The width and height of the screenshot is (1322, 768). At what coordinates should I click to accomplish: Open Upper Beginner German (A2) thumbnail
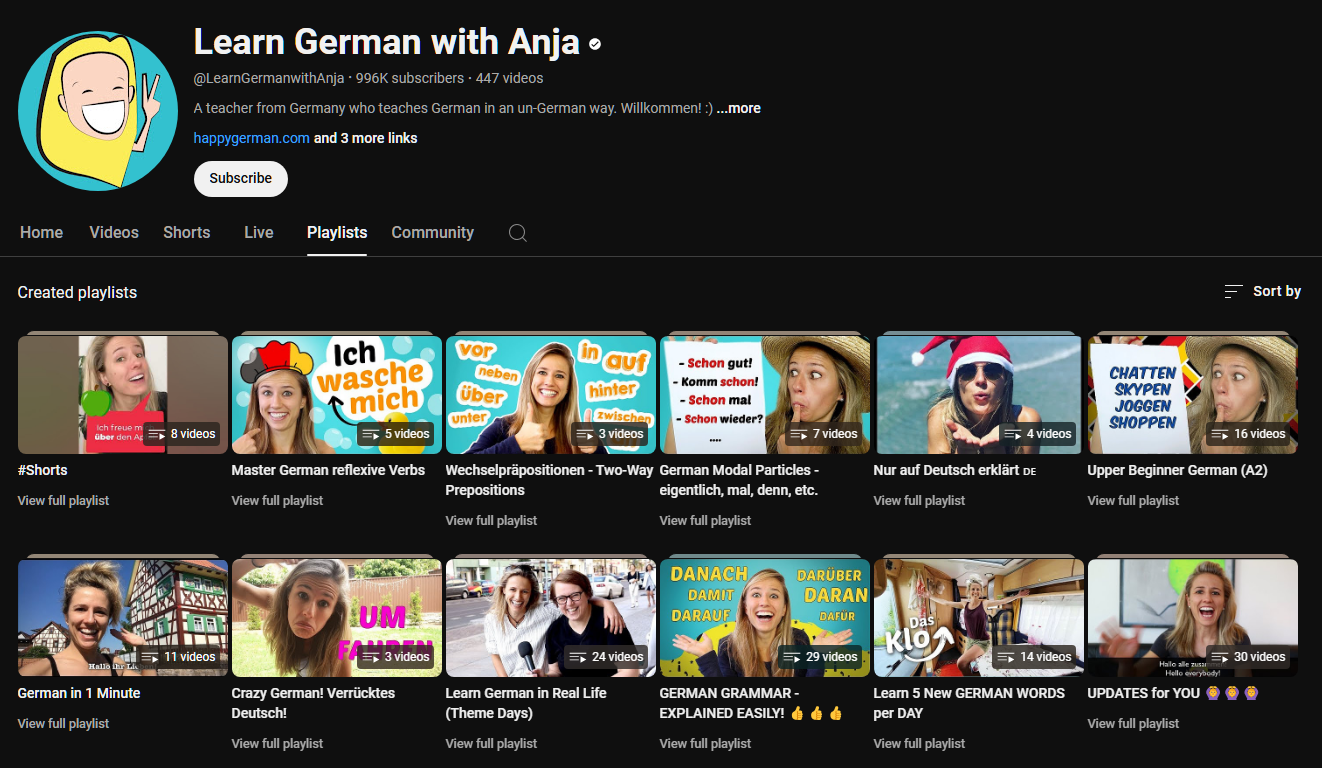tap(1193, 394)
